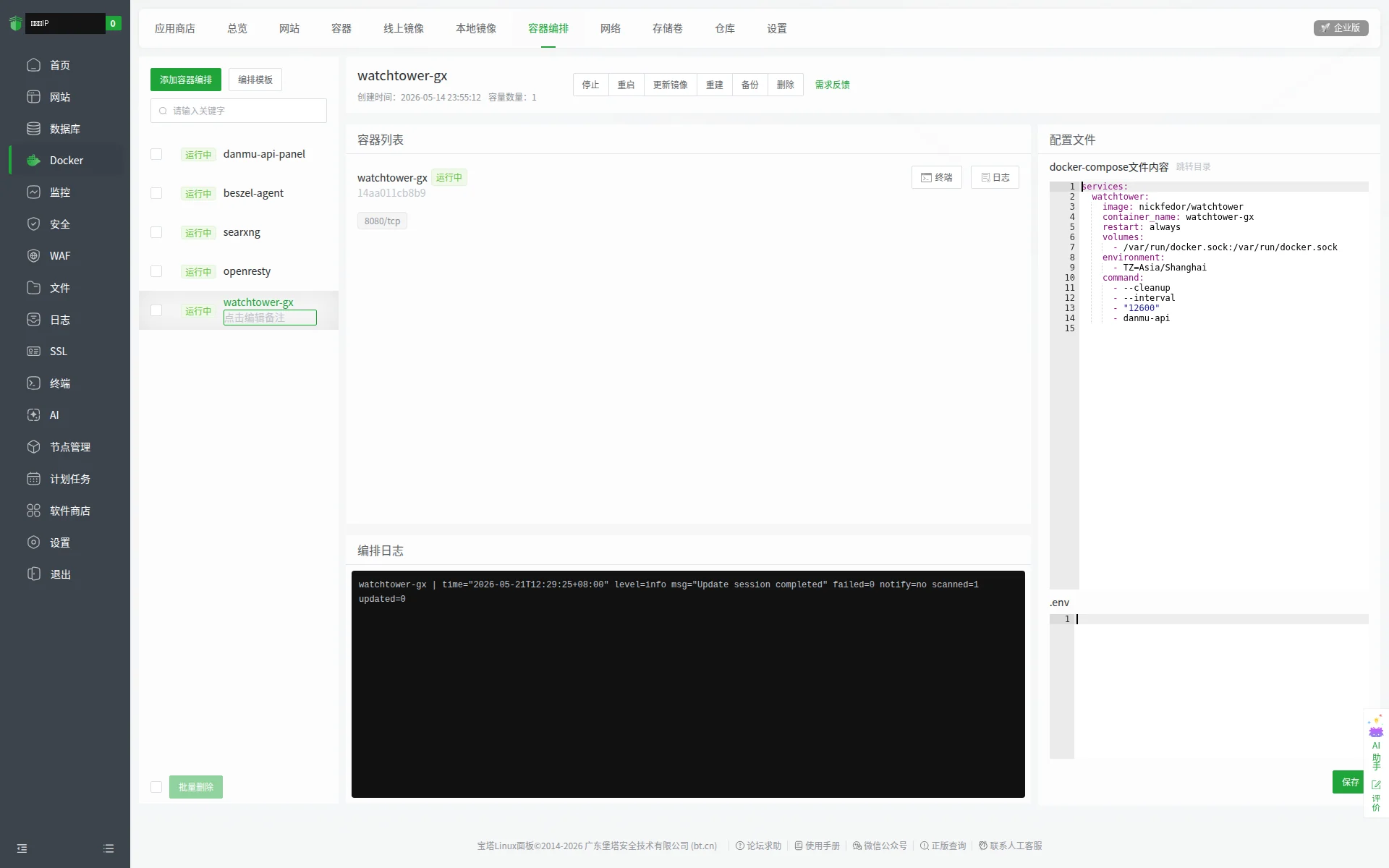Image resolution: width=1389 pixels, height=868 pixels.
Task: Click the search magnifier icon in keyword box
Action: (163, 111)
